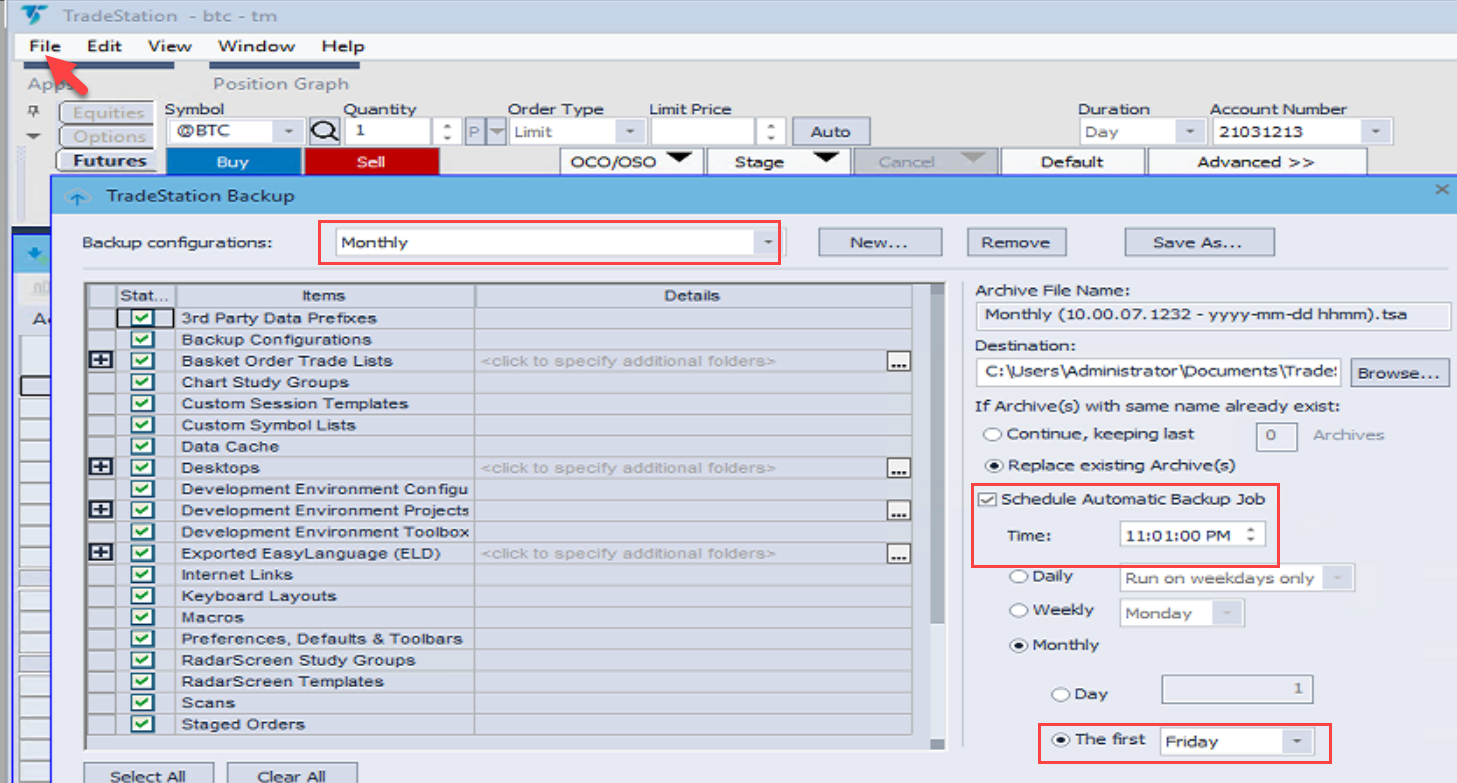Click the Archive File Name field
Screen dimensions: 1457x783
coord(1211,315)
